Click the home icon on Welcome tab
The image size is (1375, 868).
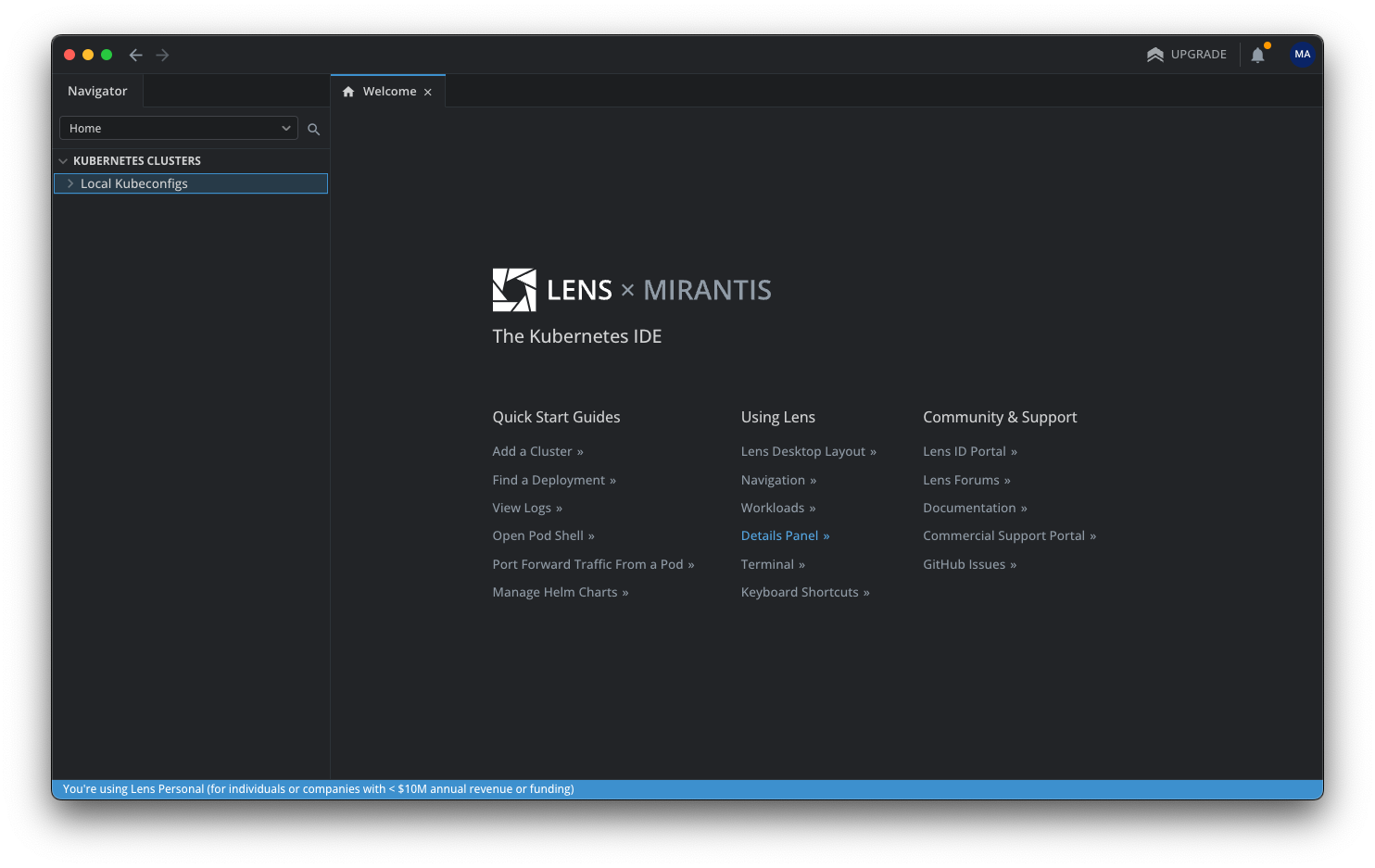(x=348, y=92)
